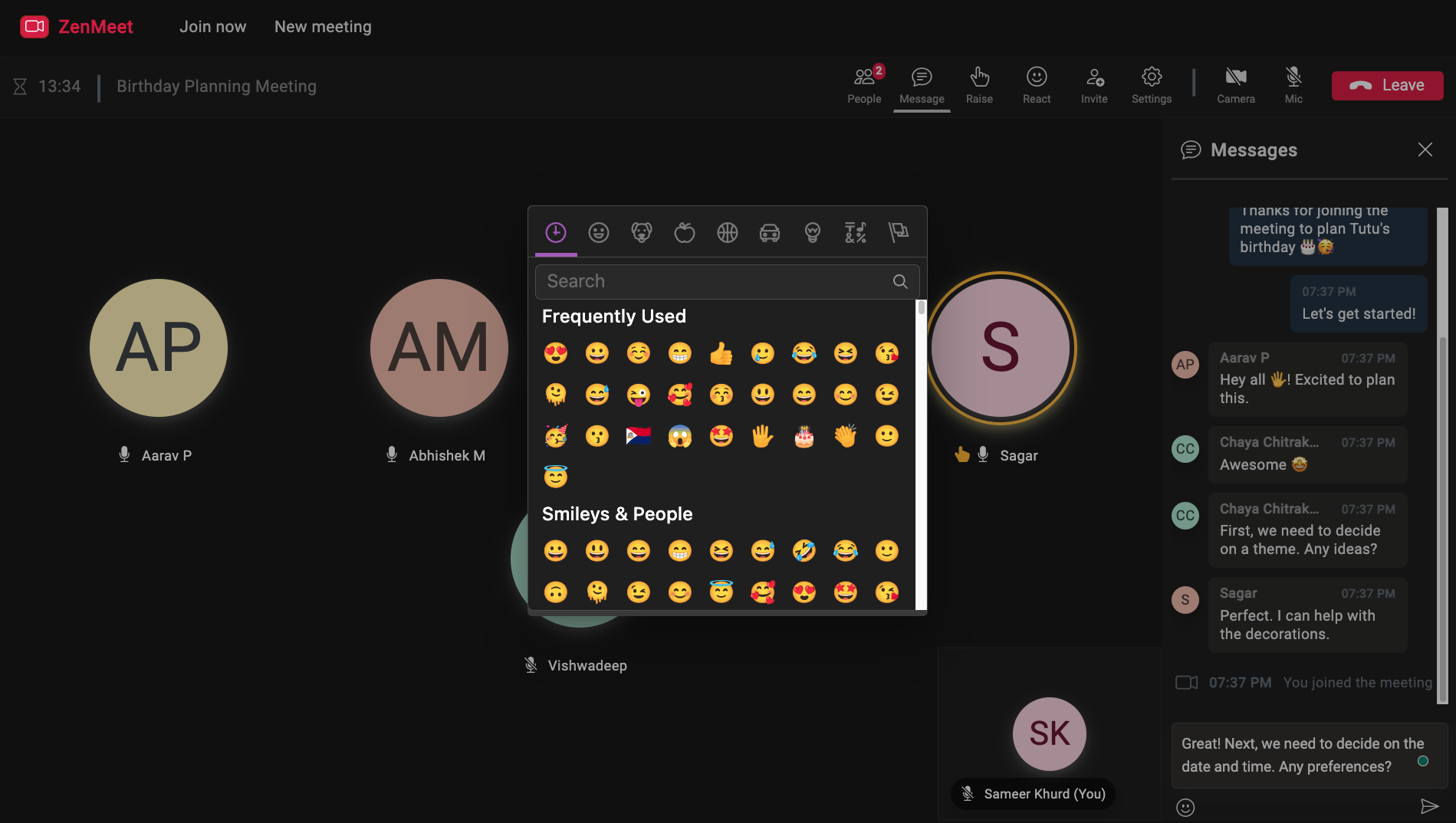The width and height of the screenshot is (1456, 823).
Task: Pick the raised hand emoji
Action: point(763,436)
